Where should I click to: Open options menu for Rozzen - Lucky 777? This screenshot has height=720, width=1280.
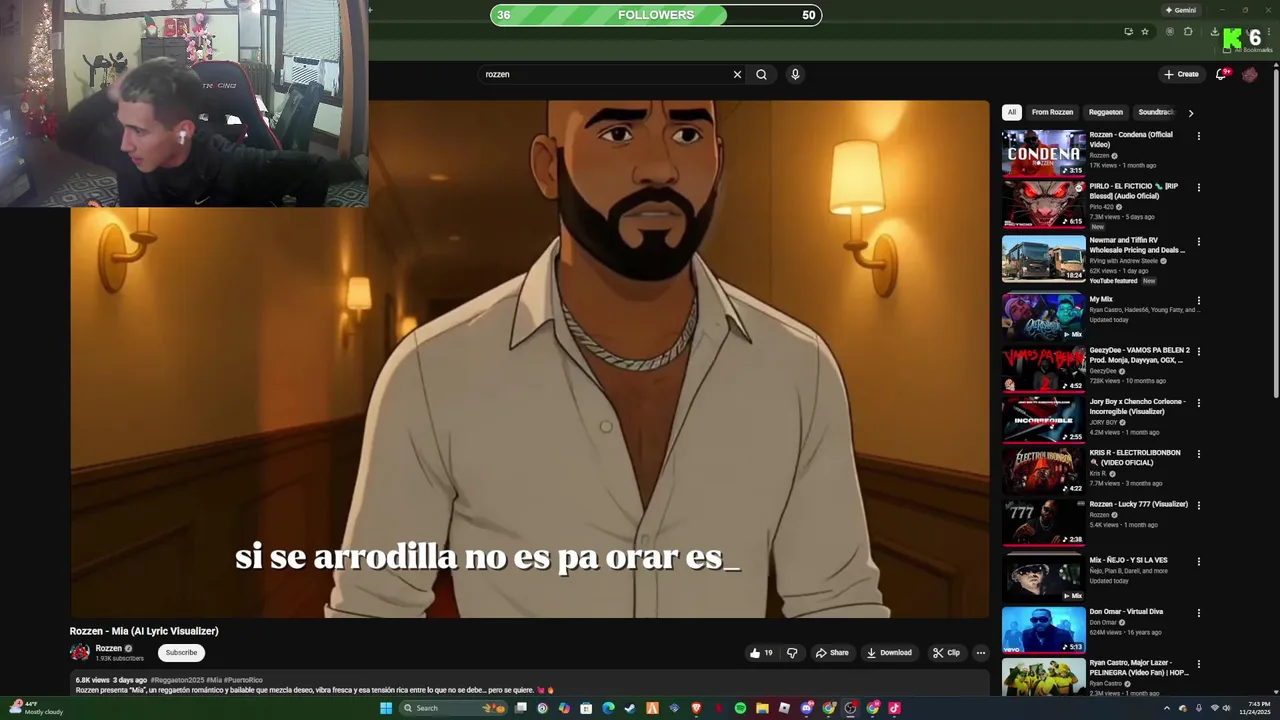click(1198, 505)
